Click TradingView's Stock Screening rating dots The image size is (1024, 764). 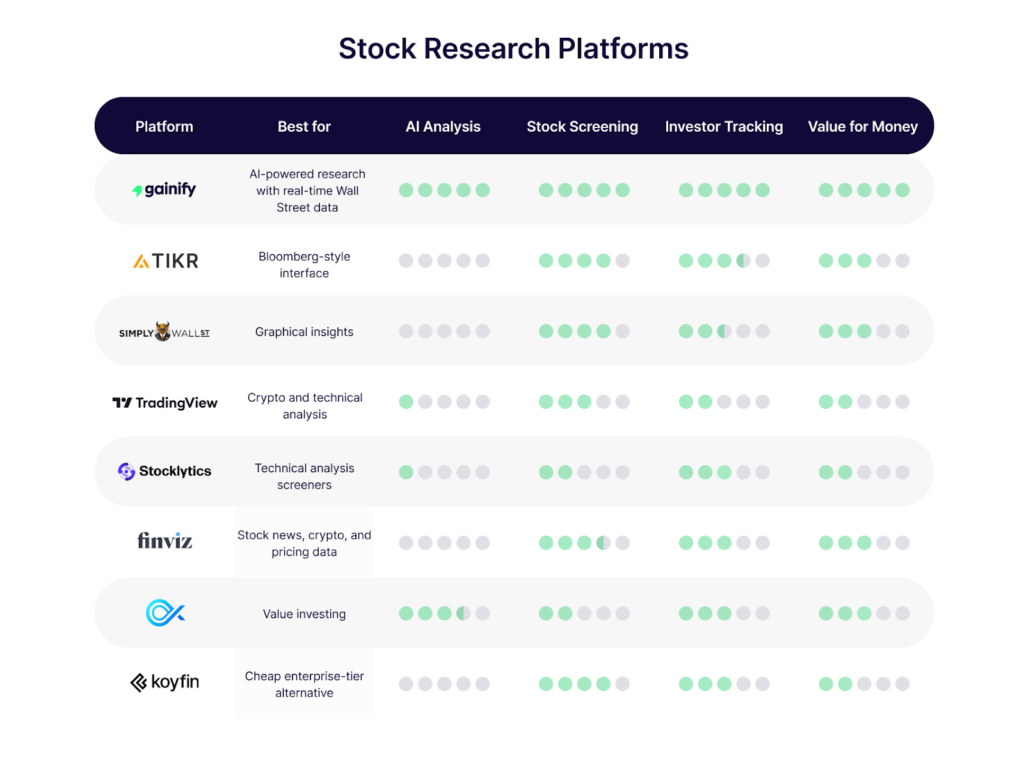point(584,402)
